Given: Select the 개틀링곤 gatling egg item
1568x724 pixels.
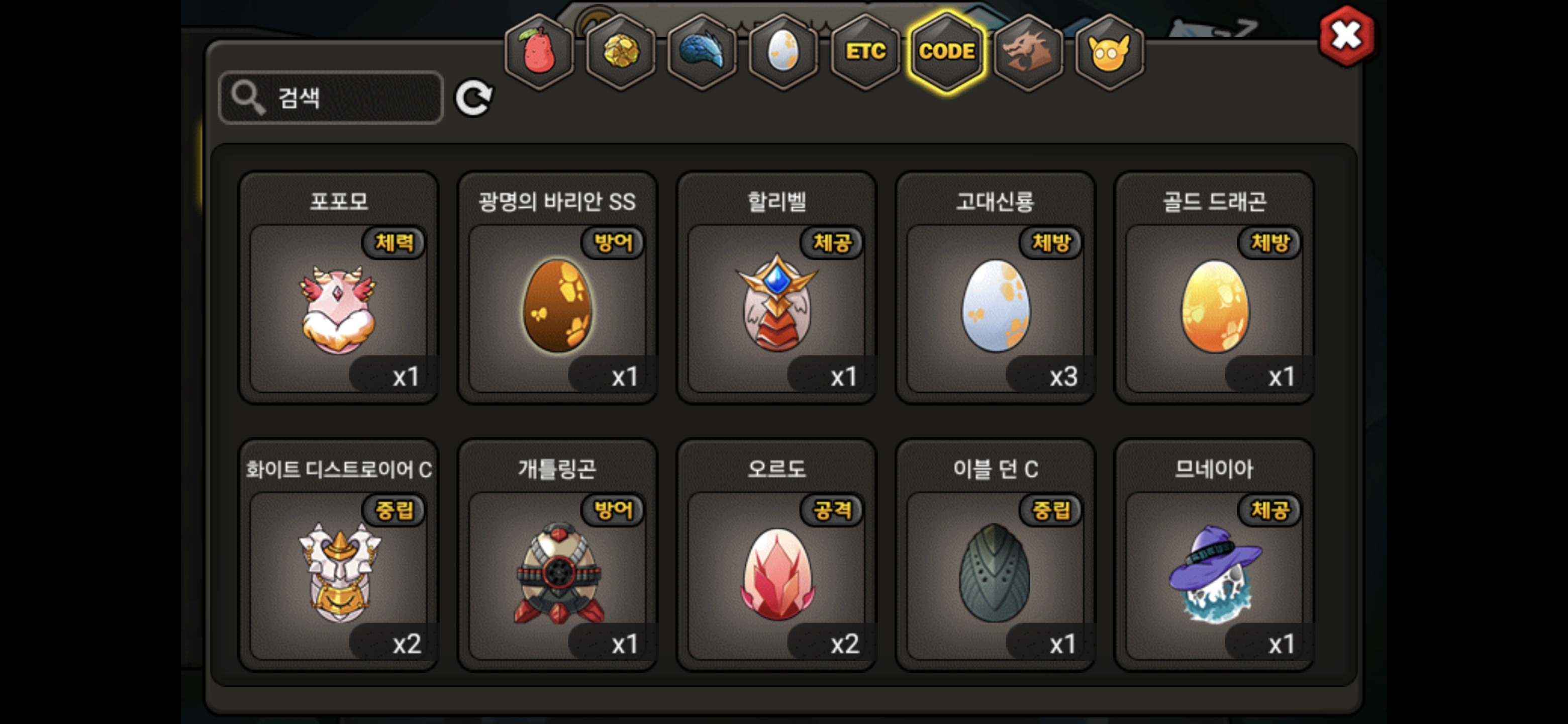Looking at the screenshot, I should tap(557, 556).
